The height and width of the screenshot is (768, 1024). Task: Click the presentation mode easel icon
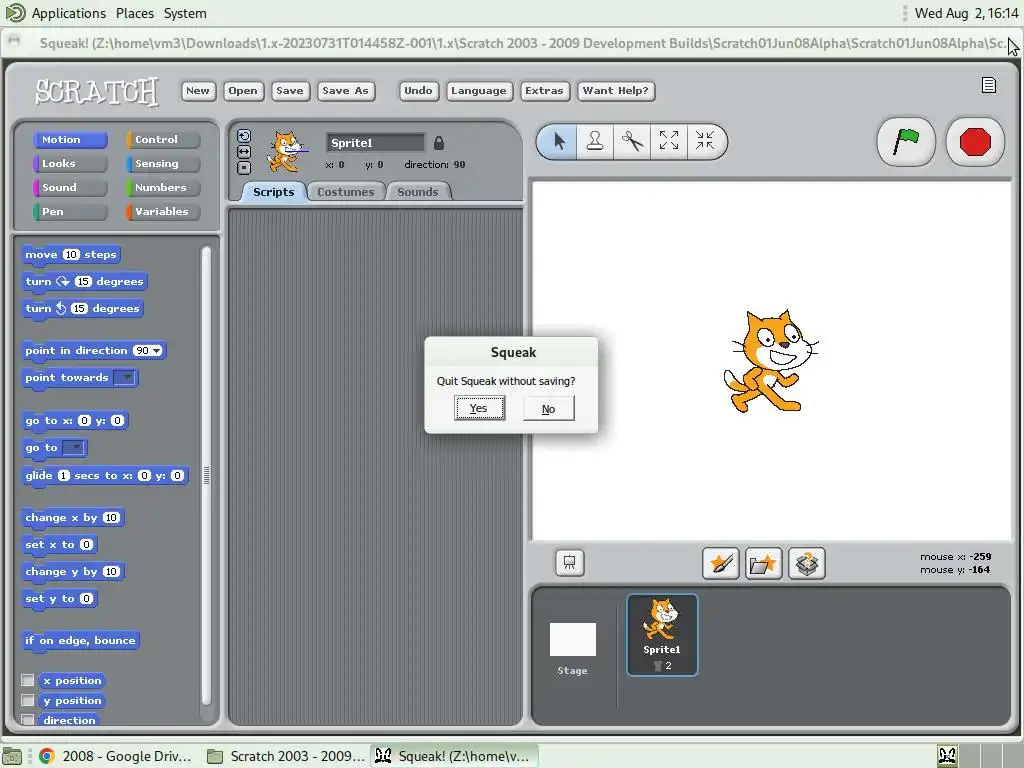569,562
